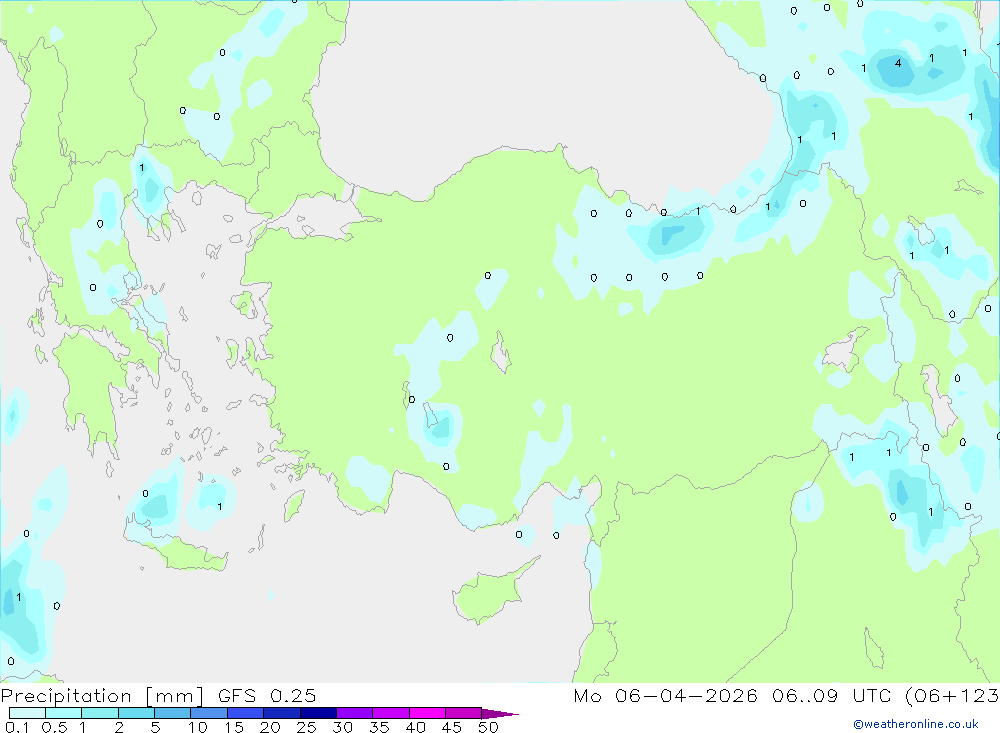The image size is (1000, 733).
Task: Click the weatheronline.co.uk credit link
Action: click(916, 724)
